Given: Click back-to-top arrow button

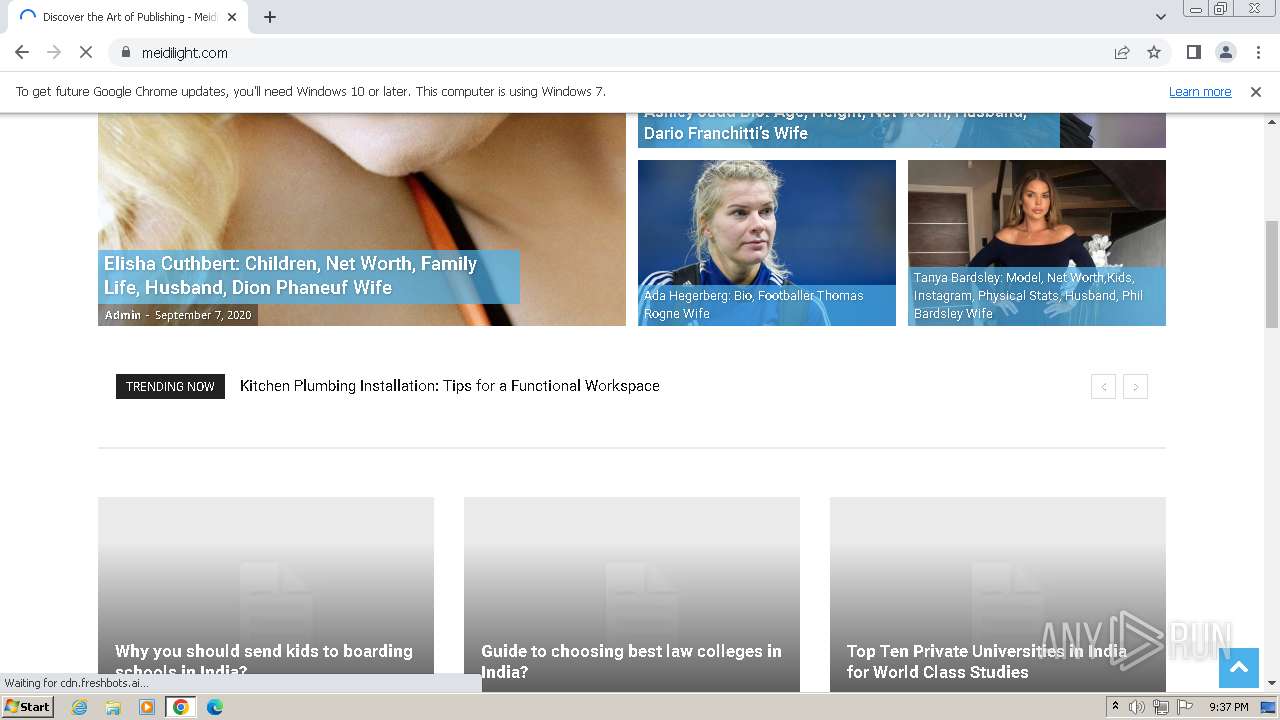Looking at the screenshot, I should (x=1238, y=667).
